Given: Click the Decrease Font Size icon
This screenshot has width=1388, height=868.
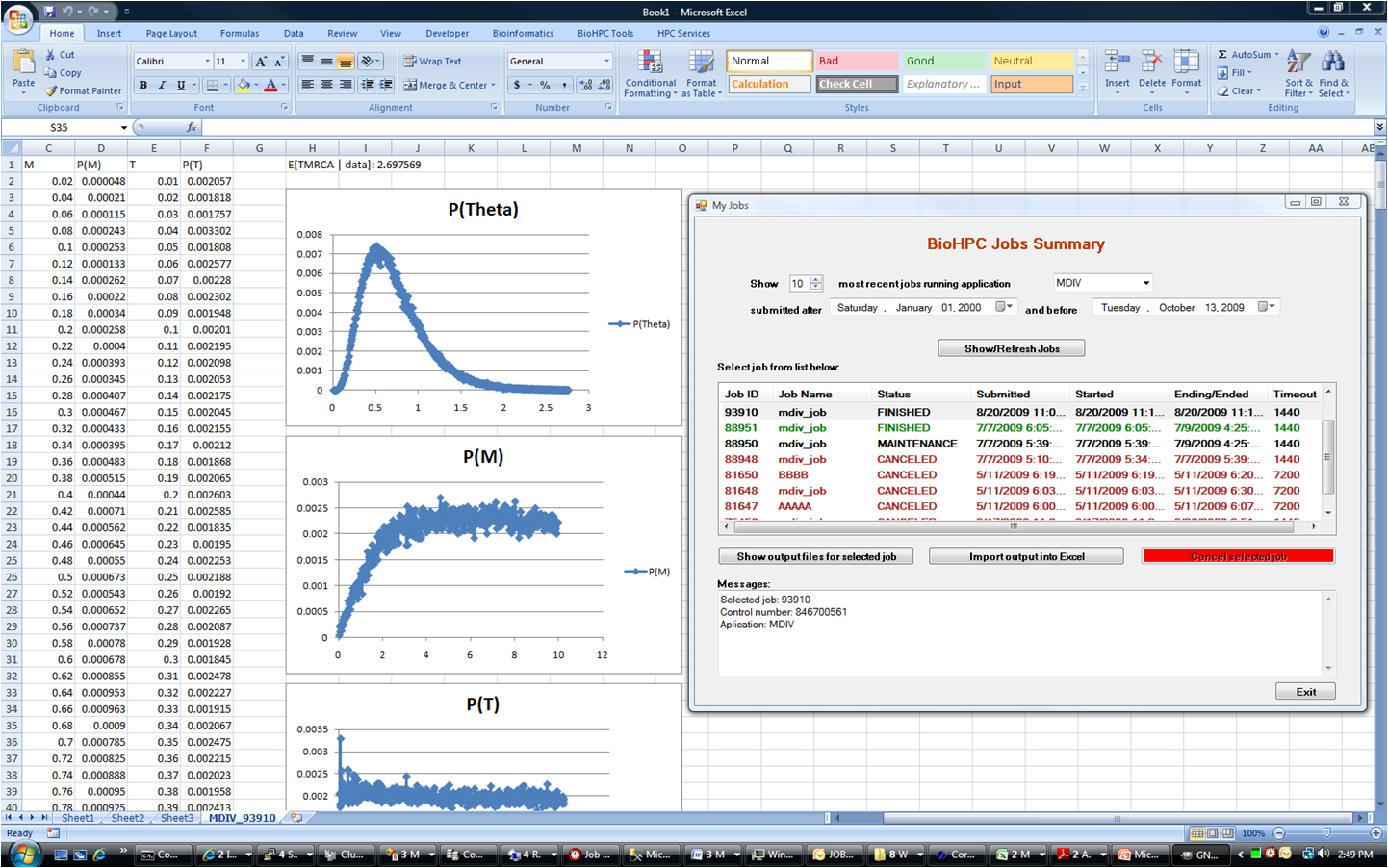Looking at the screenshot, I should [x=279, y=62].
